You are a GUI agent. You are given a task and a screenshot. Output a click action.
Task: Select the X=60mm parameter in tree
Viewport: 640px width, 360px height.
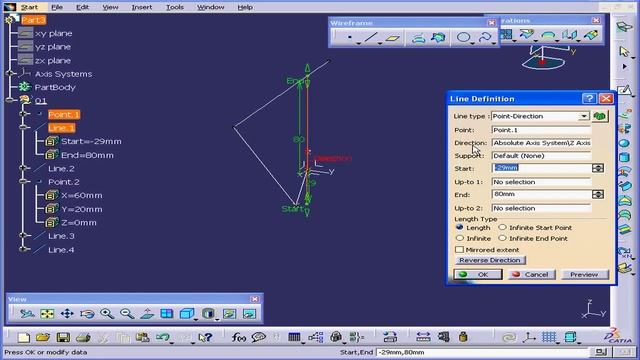[x=81, y=196]
